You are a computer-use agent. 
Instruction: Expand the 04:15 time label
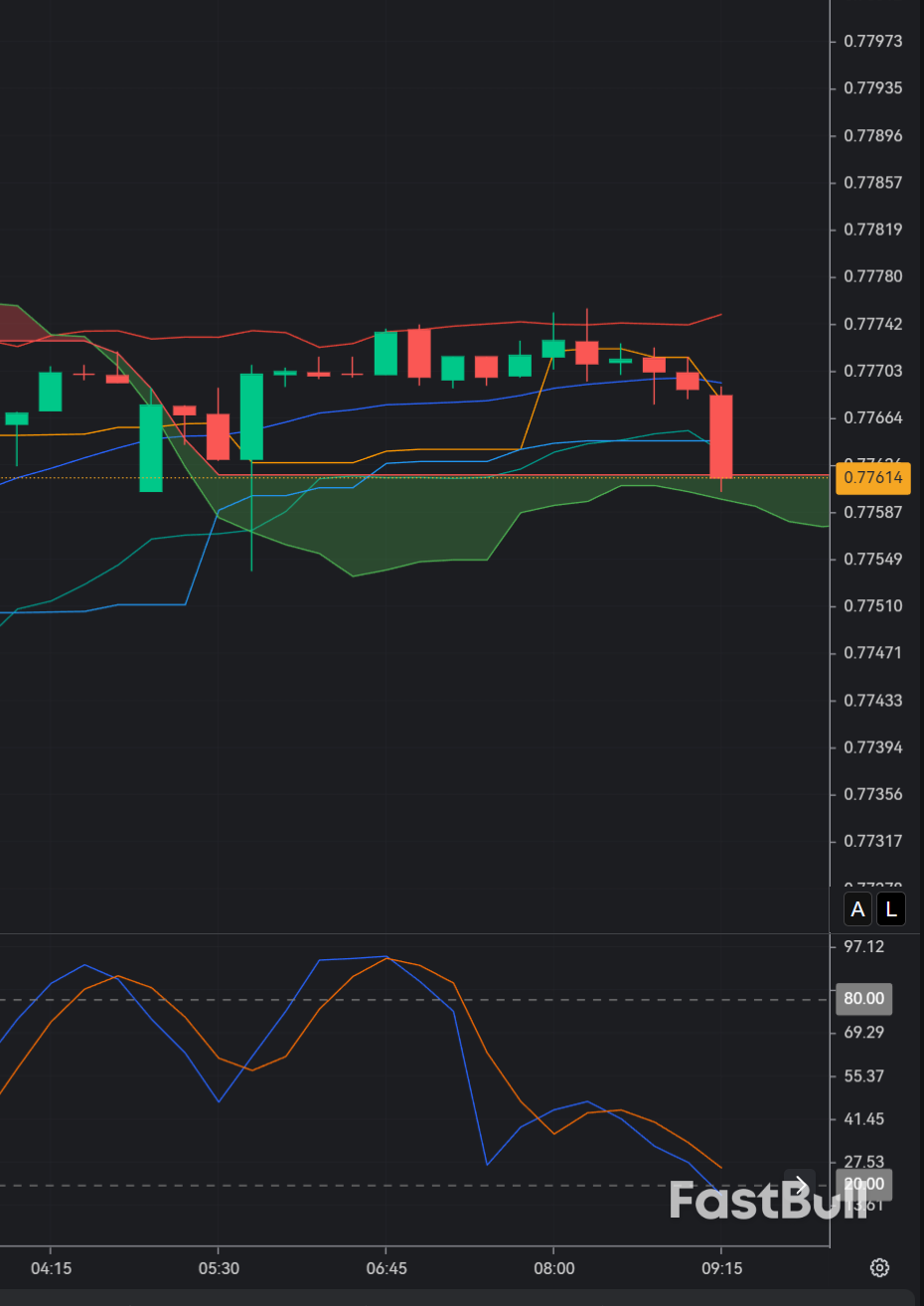point(52,1268)
